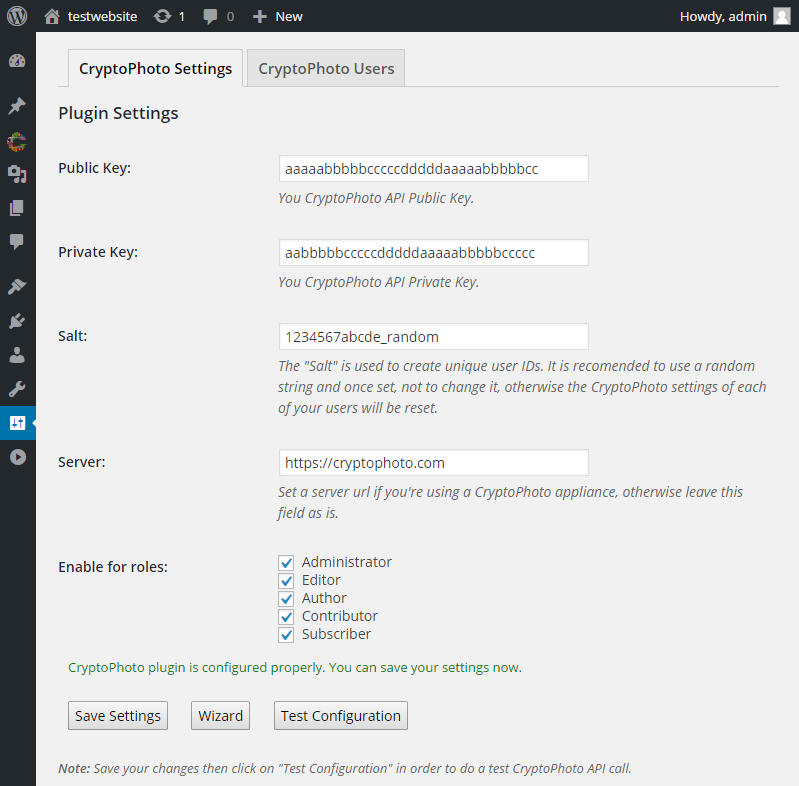Click the updates refresh icon
The image size is (799, 786).
[163, 16]
